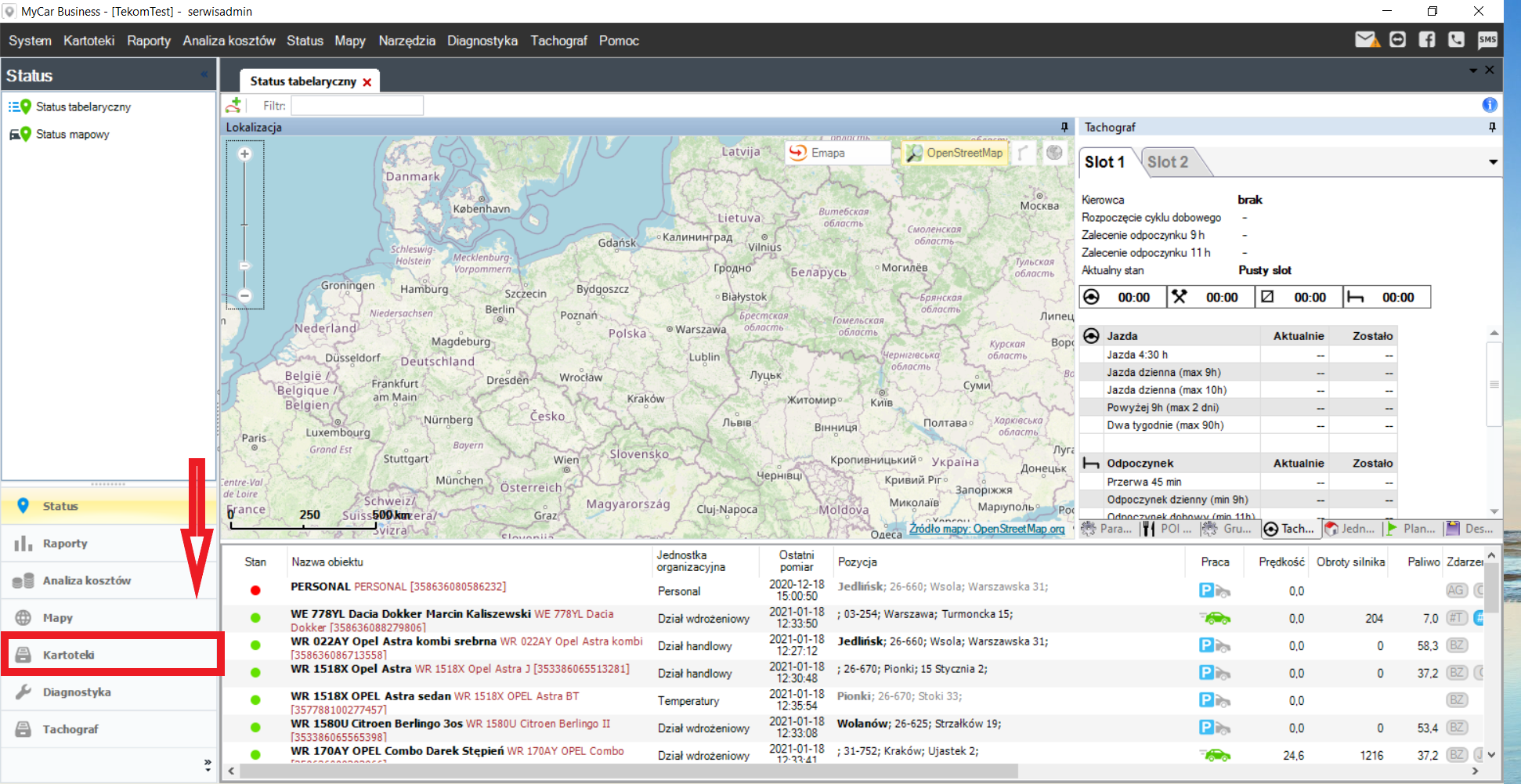1521x784 pixels.
Task: Pin the Lokalizacja panel
Action: [1064, 127]
